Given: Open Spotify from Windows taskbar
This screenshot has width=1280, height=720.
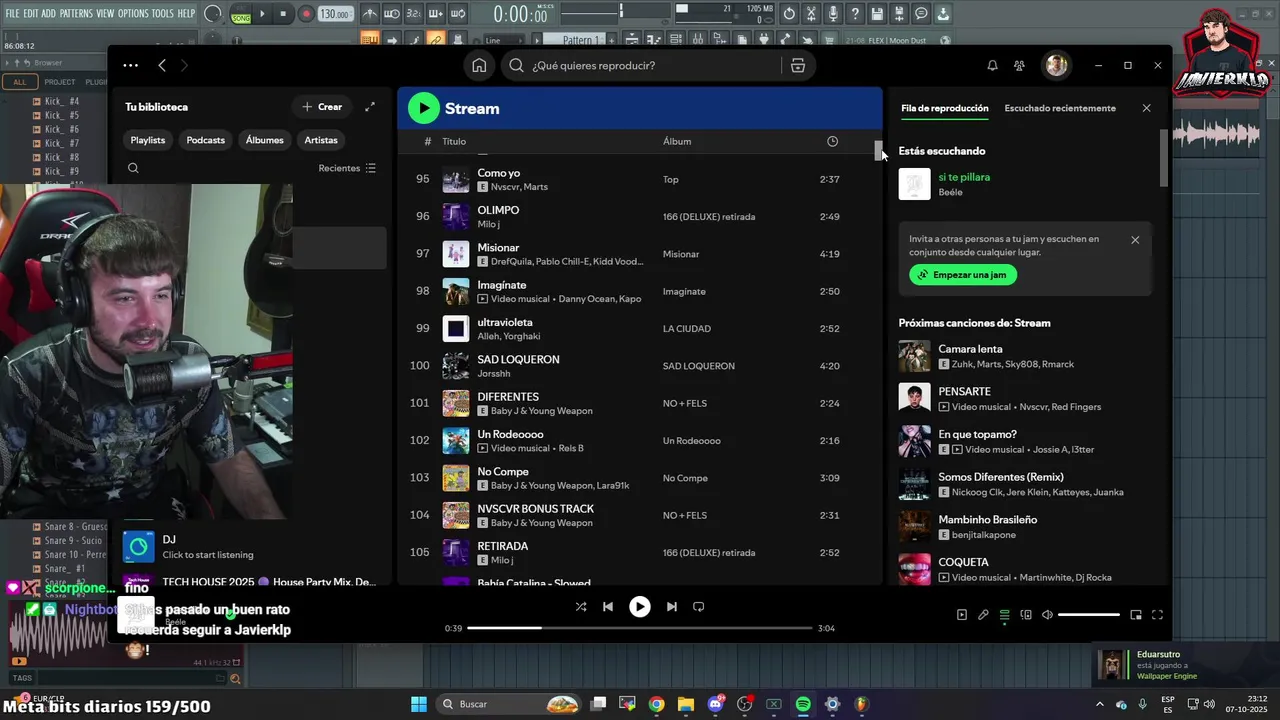Looking at the screenshot, I should point(803,704).
